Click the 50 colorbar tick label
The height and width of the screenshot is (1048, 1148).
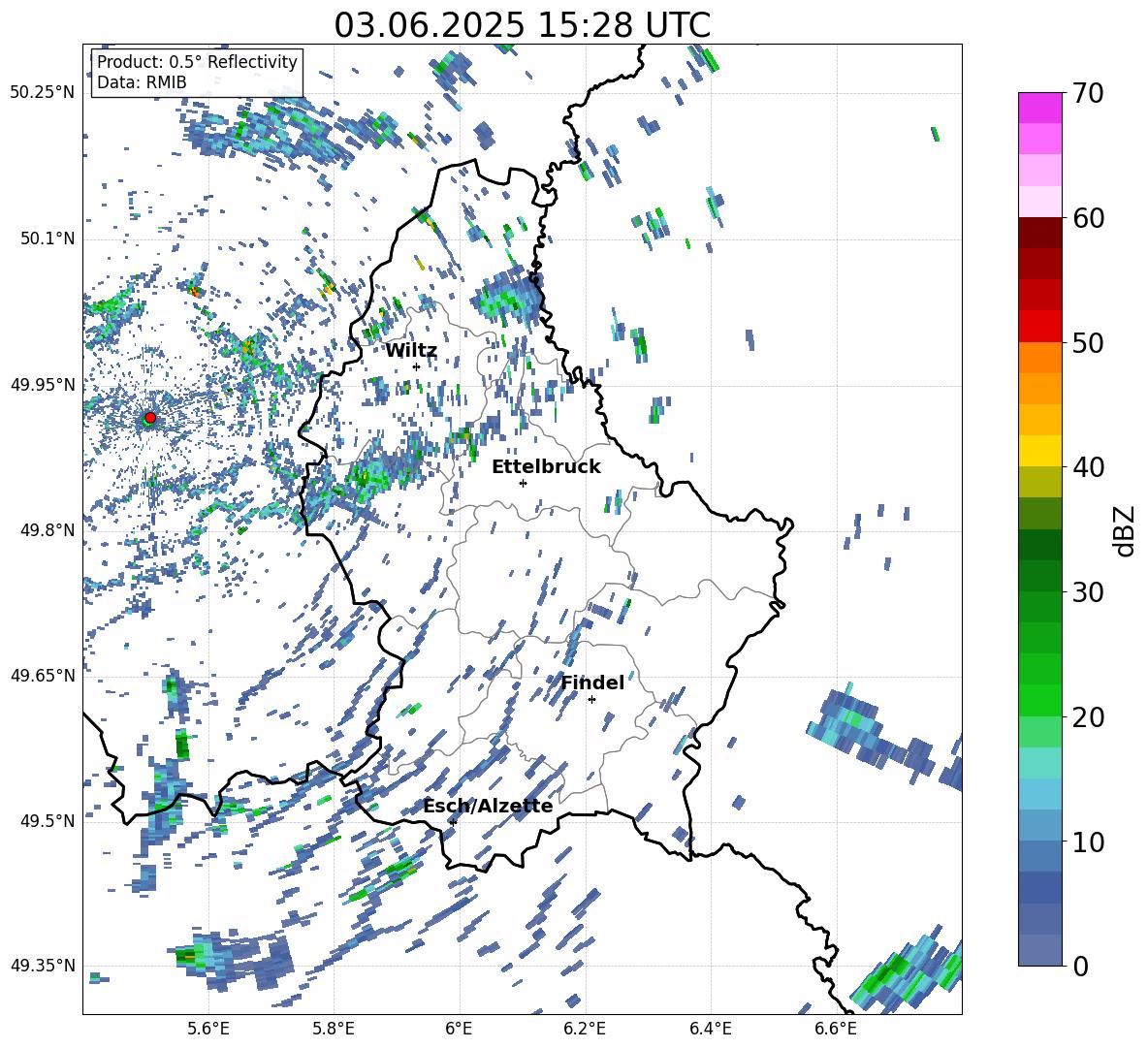1088,342
